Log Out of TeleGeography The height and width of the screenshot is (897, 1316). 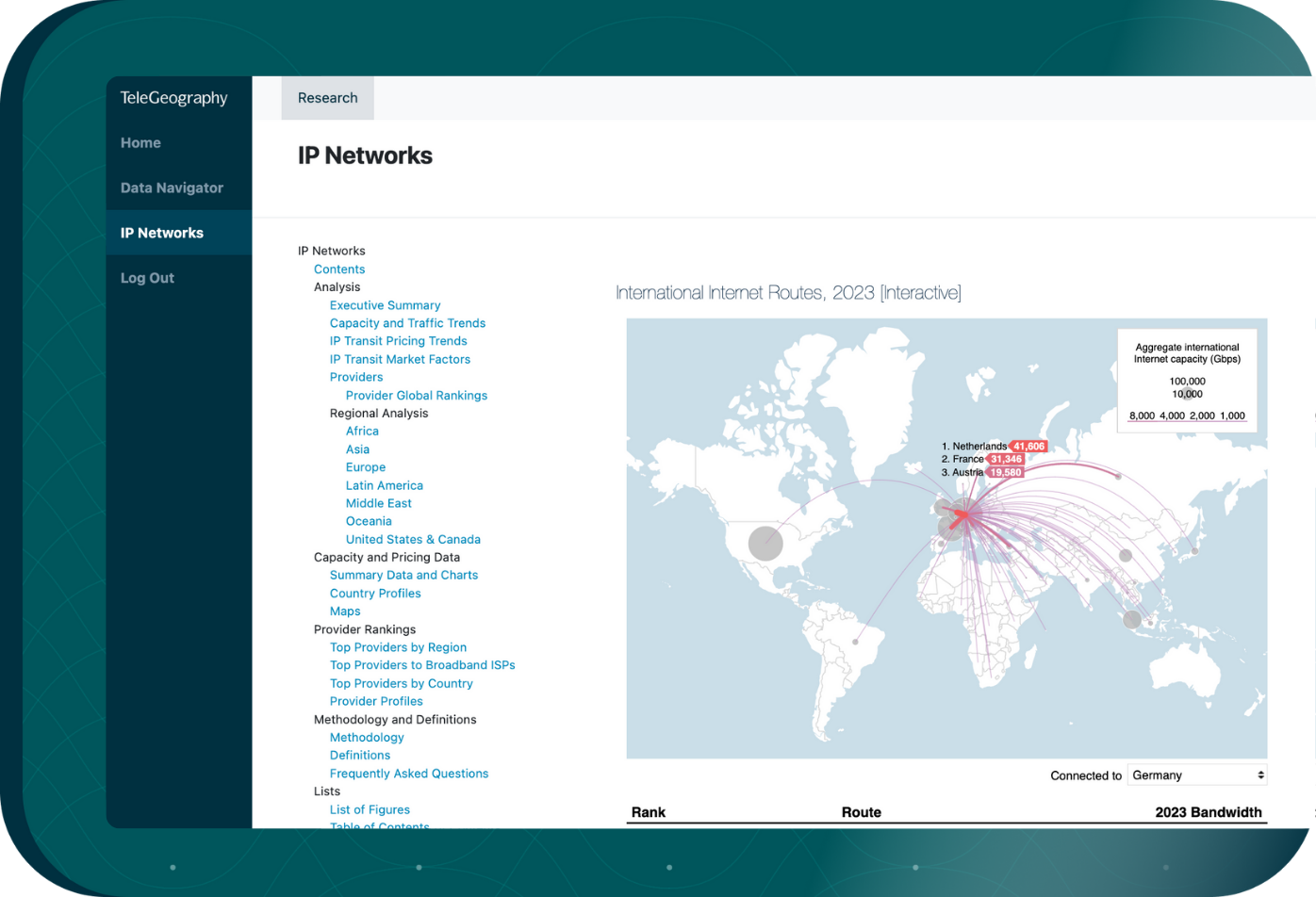(x=147, y=277)
